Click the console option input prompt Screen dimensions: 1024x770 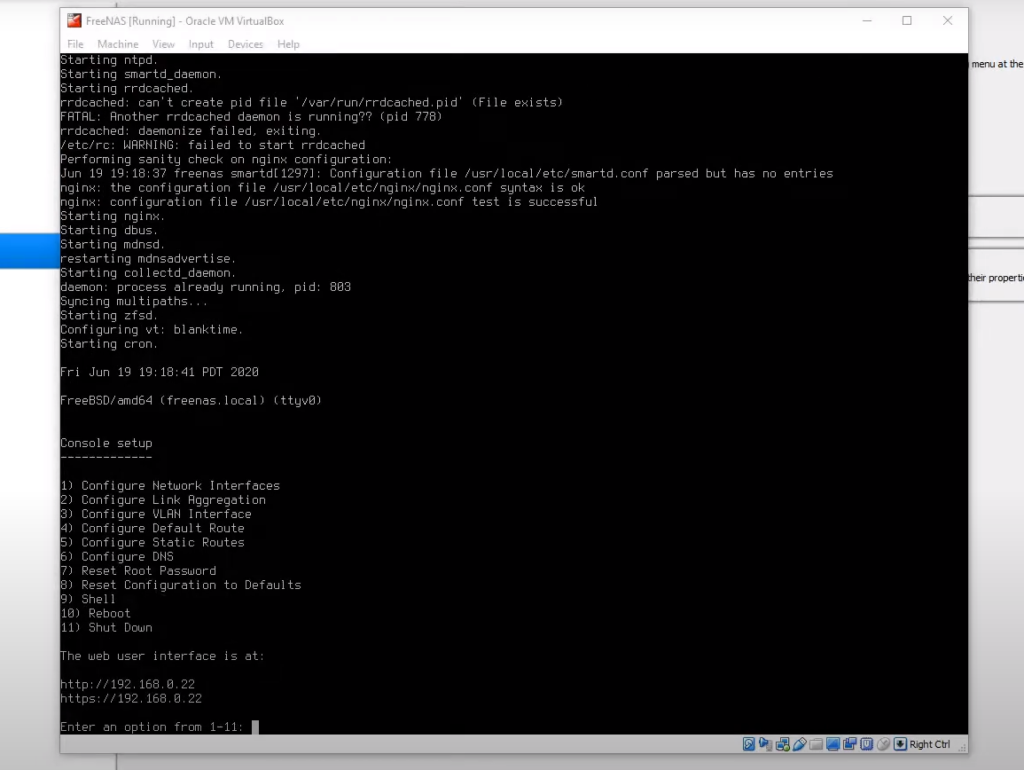coord(257,727)
